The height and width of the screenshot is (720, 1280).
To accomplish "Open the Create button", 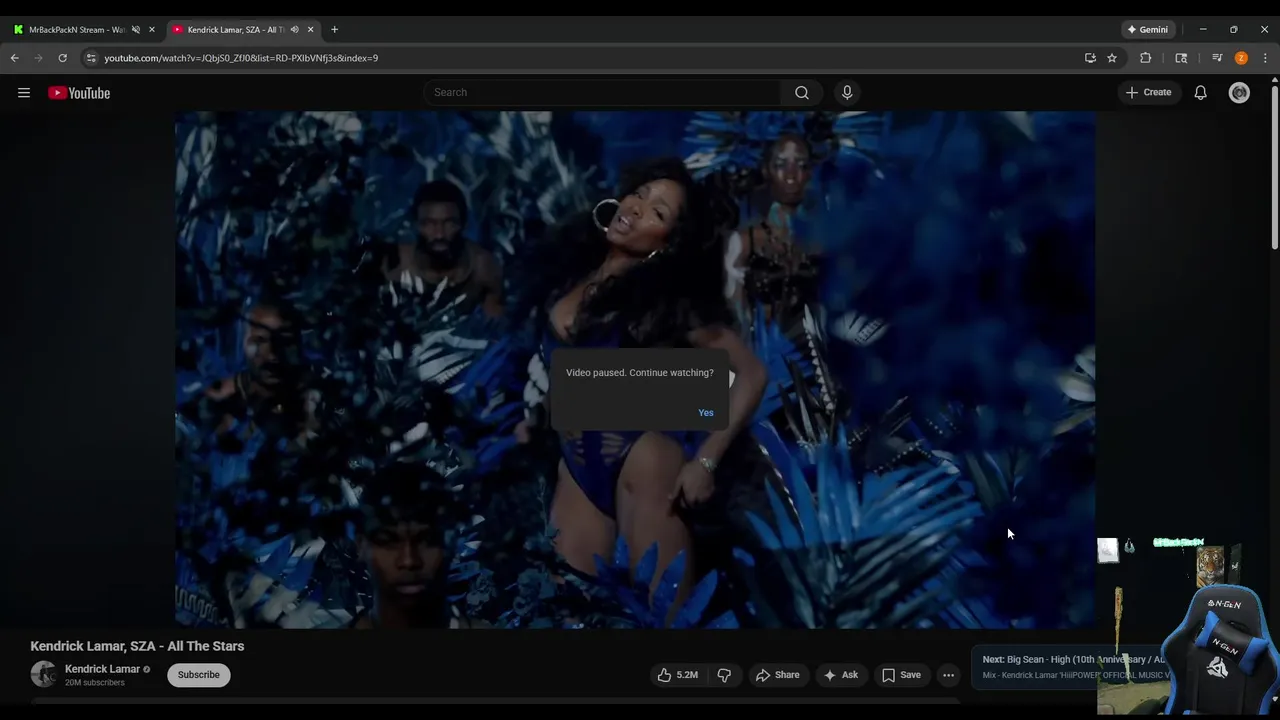I will coord(1148,92).
